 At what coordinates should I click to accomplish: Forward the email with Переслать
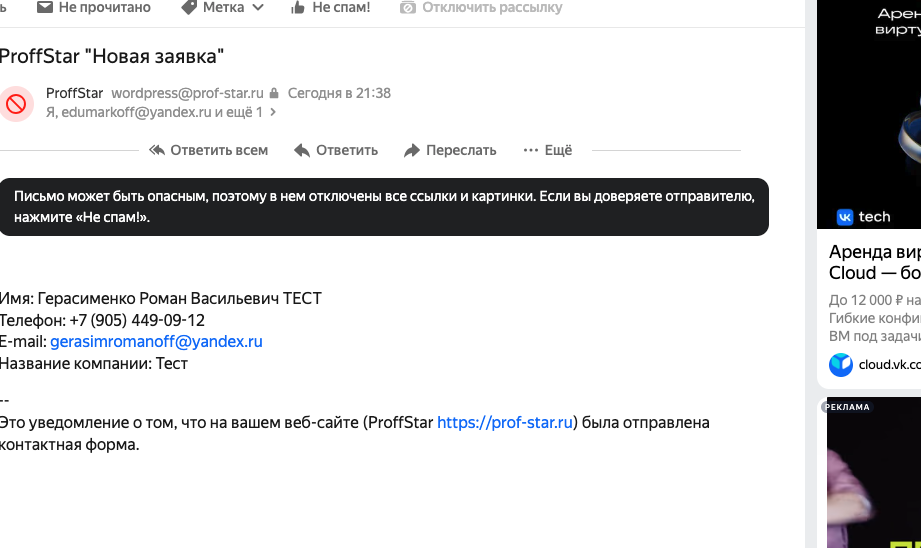tap(450, 150)
